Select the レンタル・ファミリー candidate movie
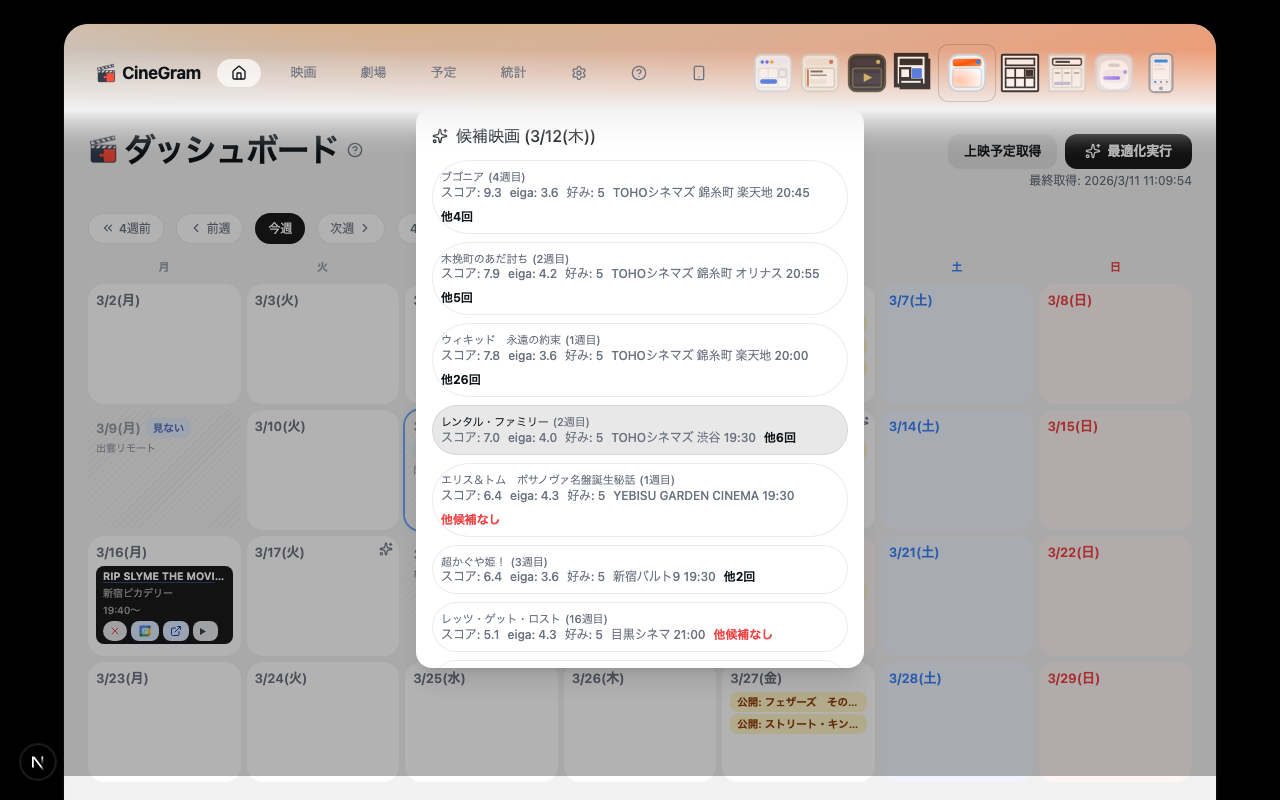 point(639,430)
